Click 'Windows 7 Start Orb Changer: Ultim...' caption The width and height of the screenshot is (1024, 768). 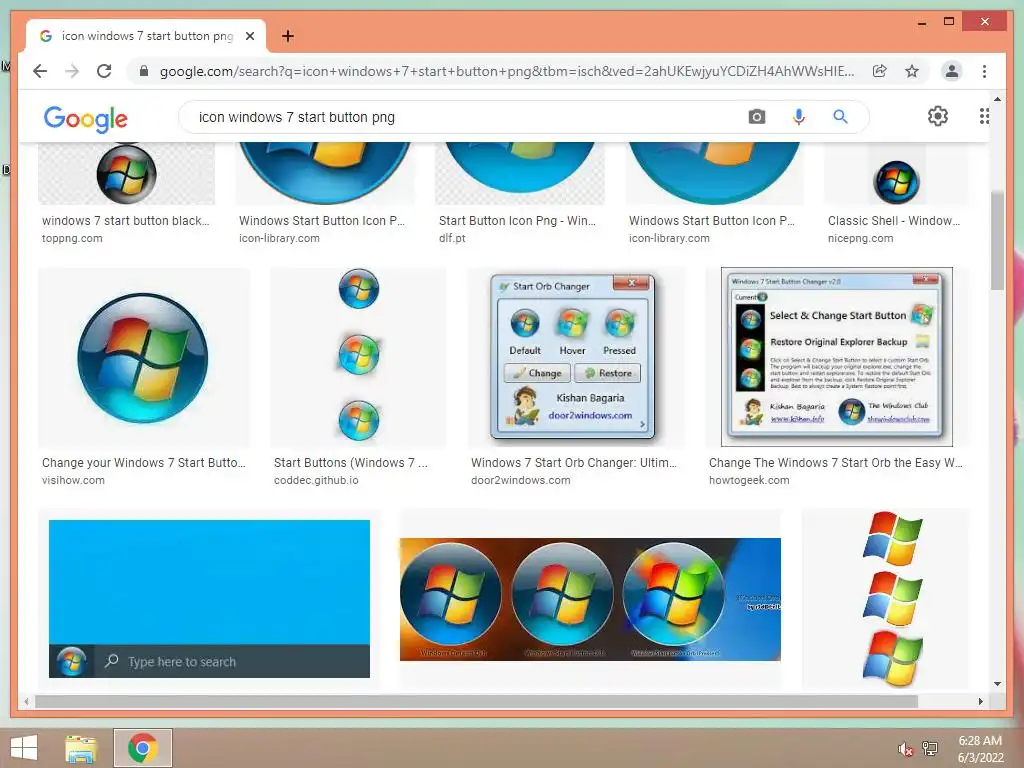[574, 462]
